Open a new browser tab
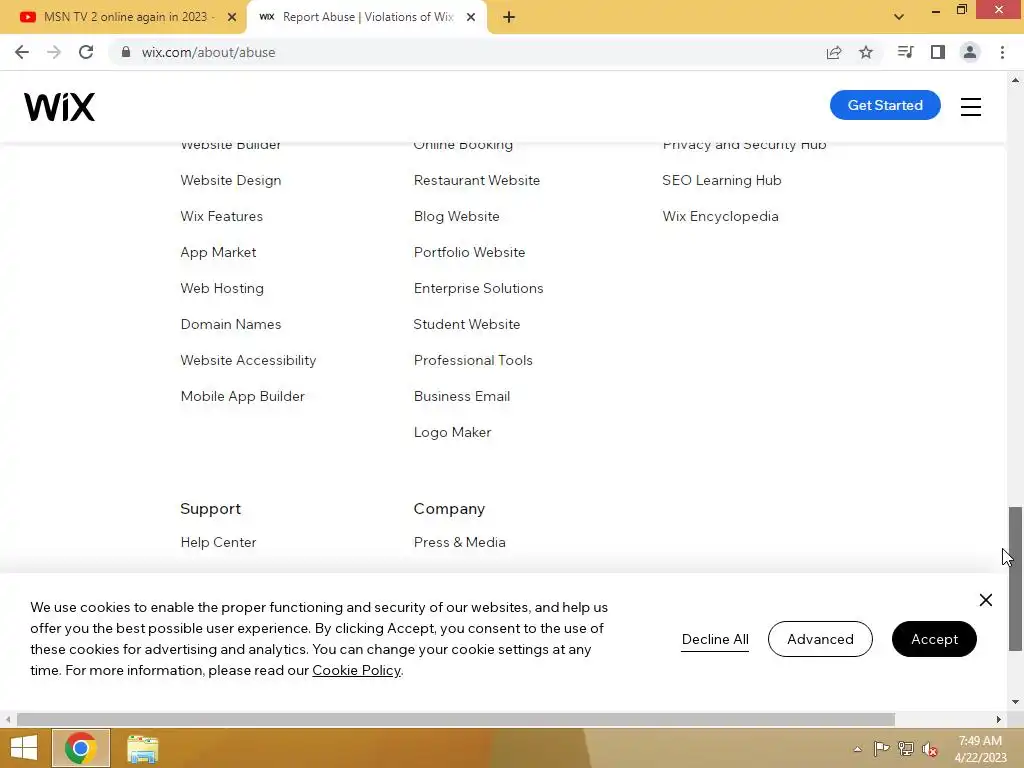Image resolution: width=1024 pixels, height=768 pixels. pos(509,17)
